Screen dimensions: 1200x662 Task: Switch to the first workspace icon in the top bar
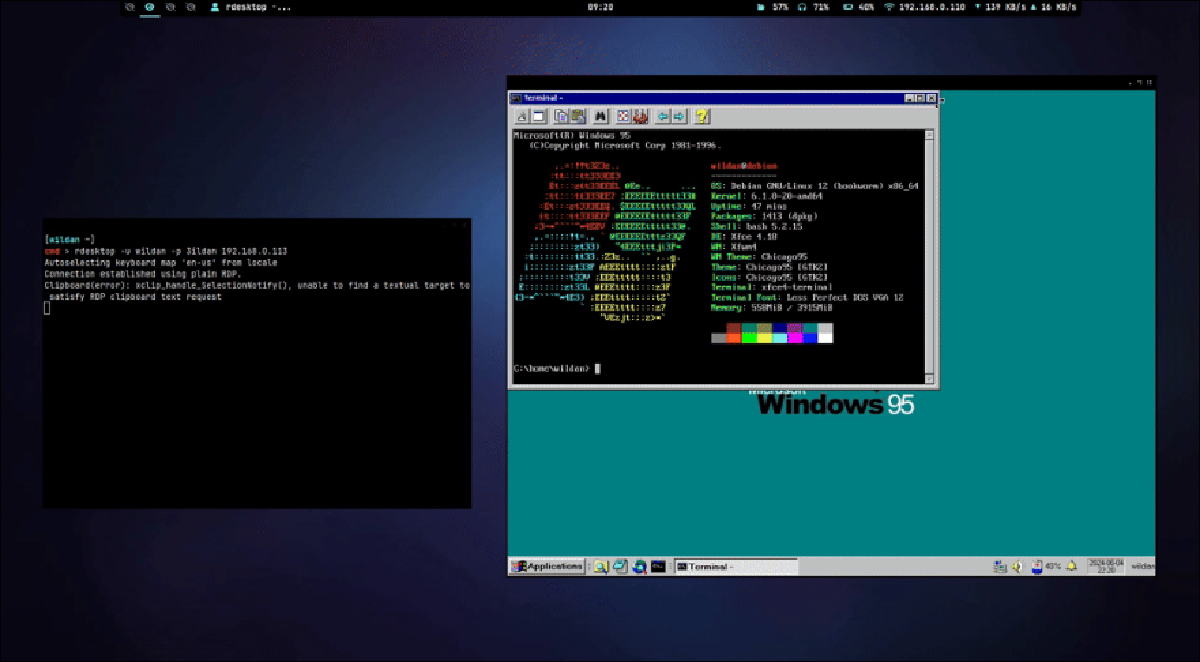coord(130,7)
